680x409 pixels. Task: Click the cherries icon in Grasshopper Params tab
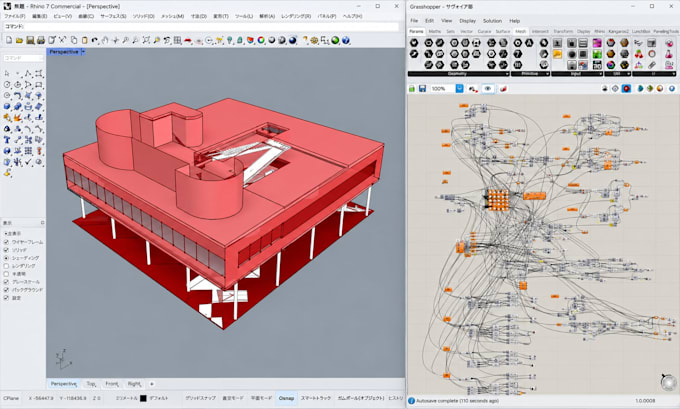[x=638, y=54]
